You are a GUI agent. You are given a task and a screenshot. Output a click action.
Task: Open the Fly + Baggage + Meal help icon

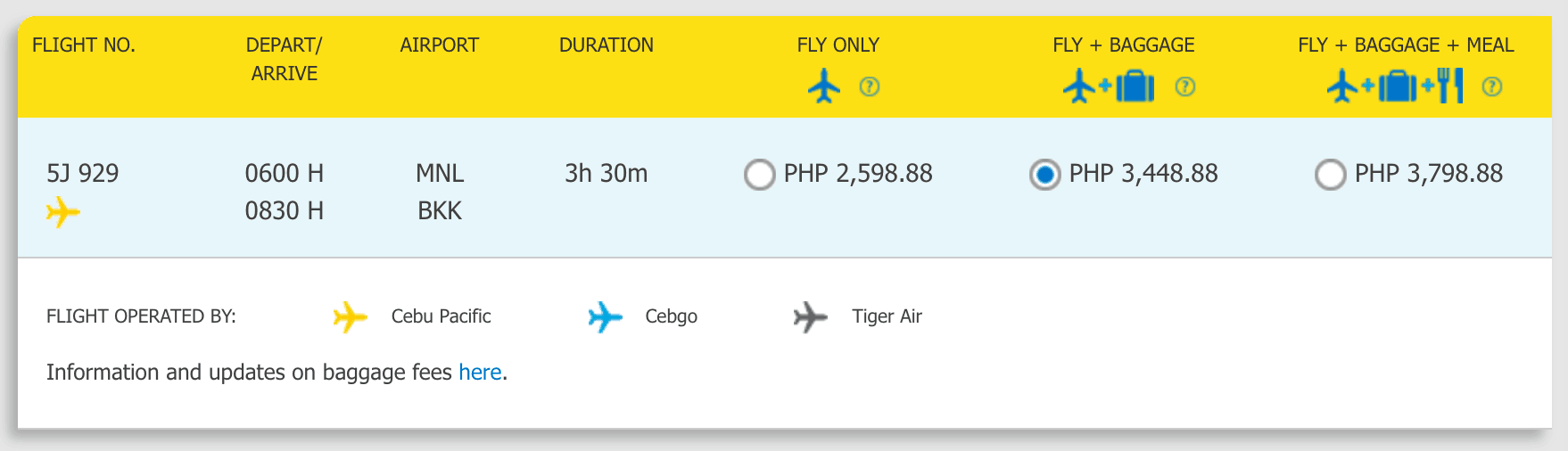pos(1491,86)
